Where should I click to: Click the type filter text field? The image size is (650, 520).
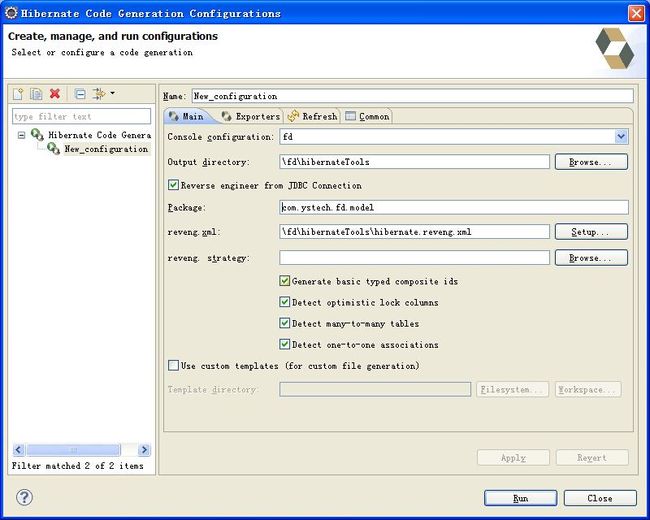(x=81, y=117)
